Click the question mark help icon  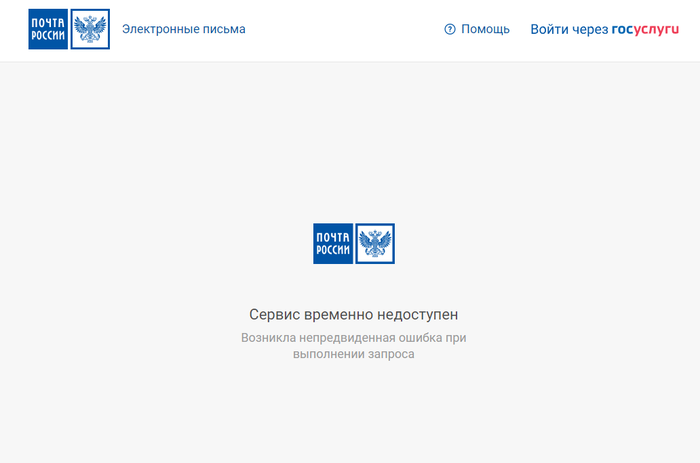click(450, 29)
